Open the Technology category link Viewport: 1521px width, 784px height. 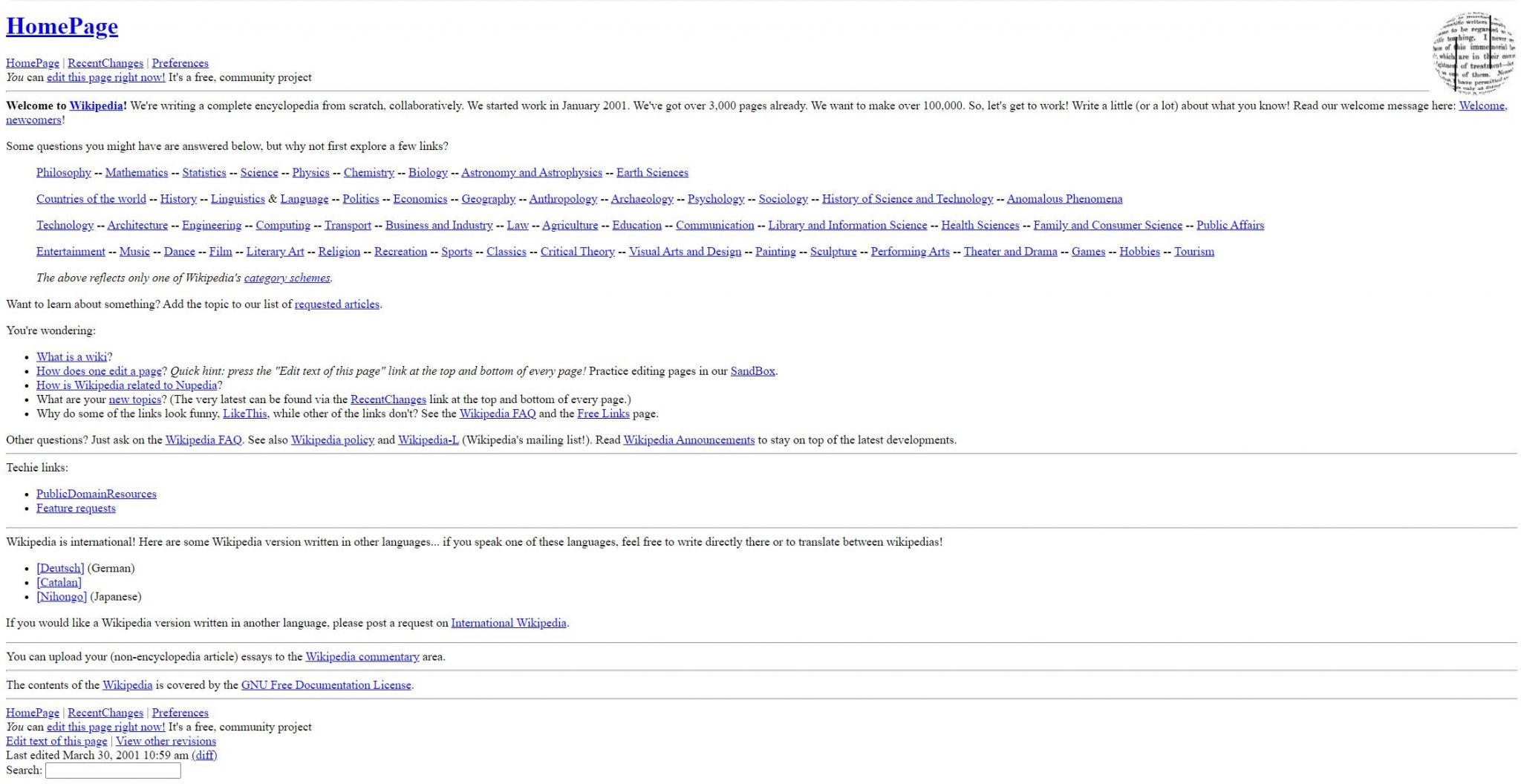click(x=65, y=225)
